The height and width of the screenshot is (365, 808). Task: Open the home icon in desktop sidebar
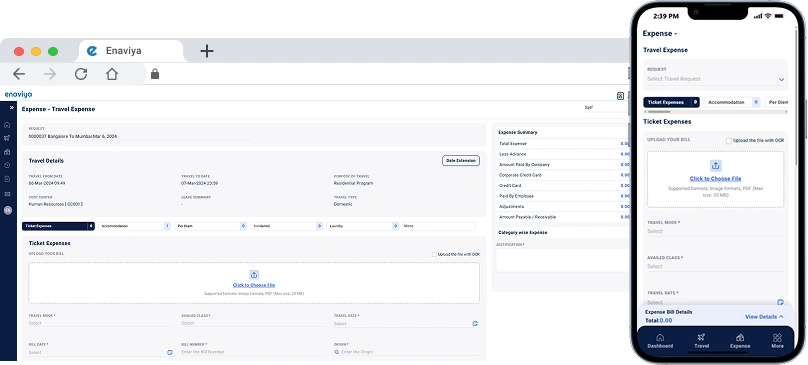[7, 125]
